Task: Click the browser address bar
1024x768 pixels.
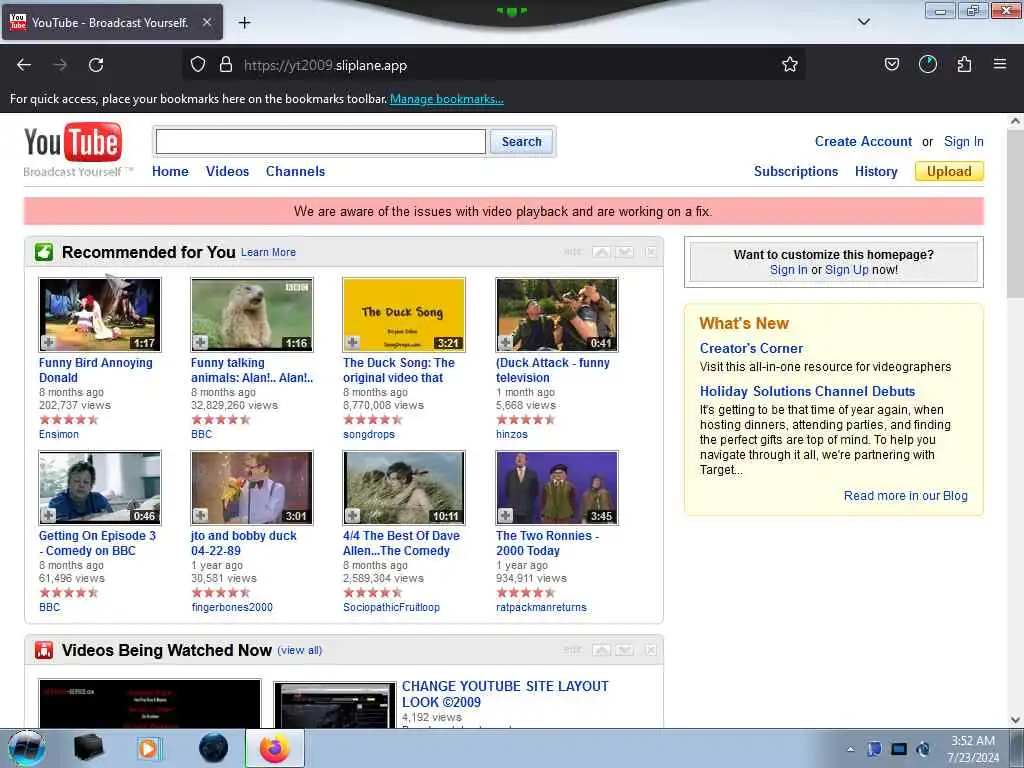Action: [x=493, y=65]
